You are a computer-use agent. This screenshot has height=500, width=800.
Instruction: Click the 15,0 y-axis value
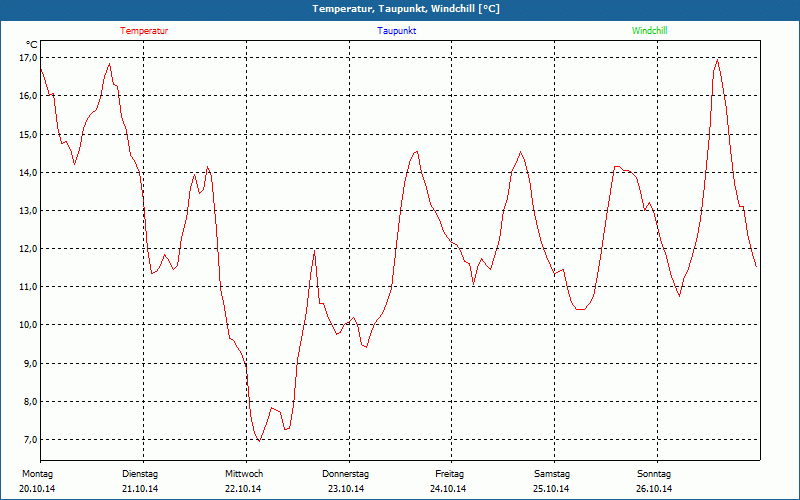[x=28, y=134]
